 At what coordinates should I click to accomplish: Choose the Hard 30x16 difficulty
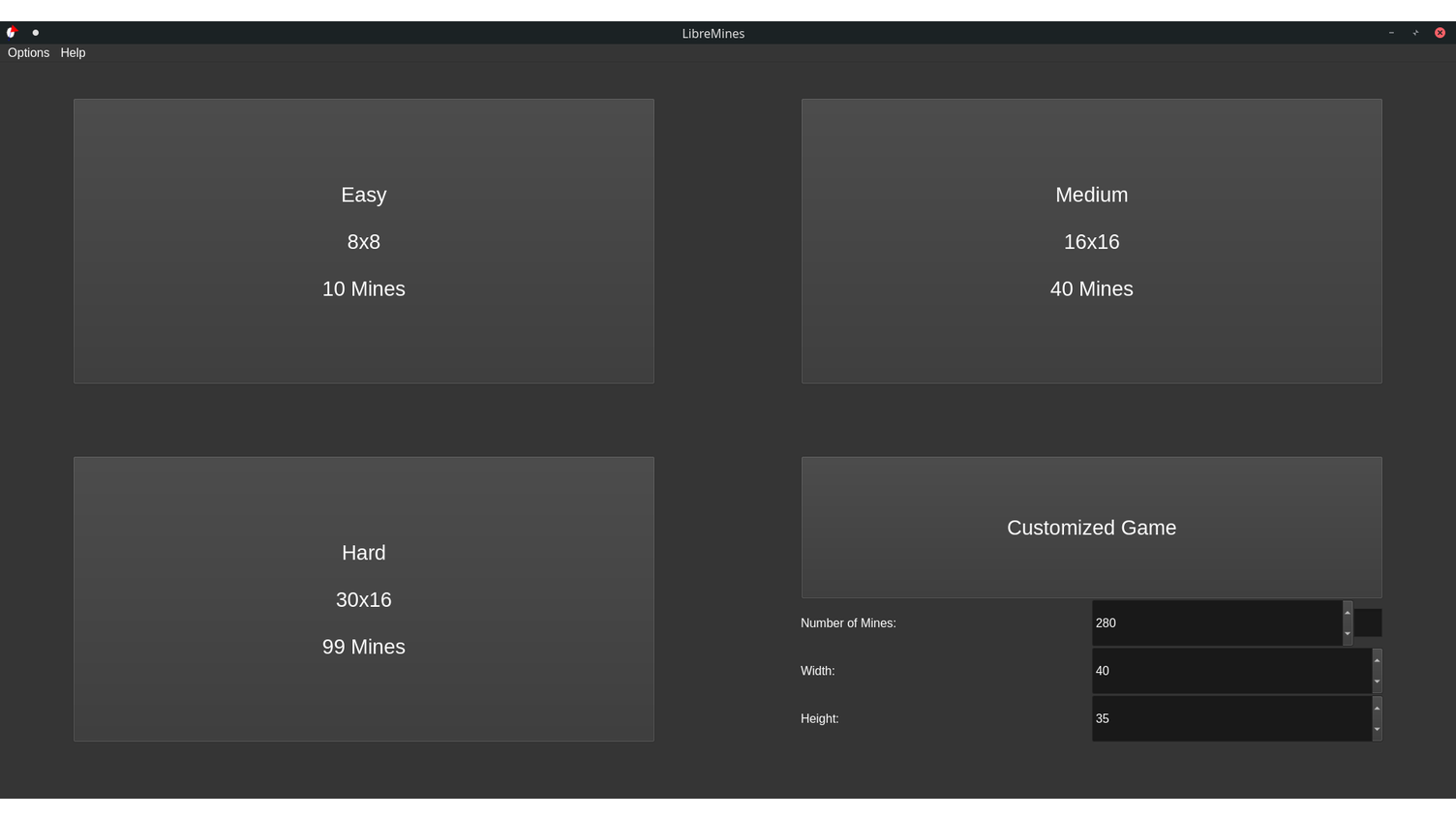[363, 599]
